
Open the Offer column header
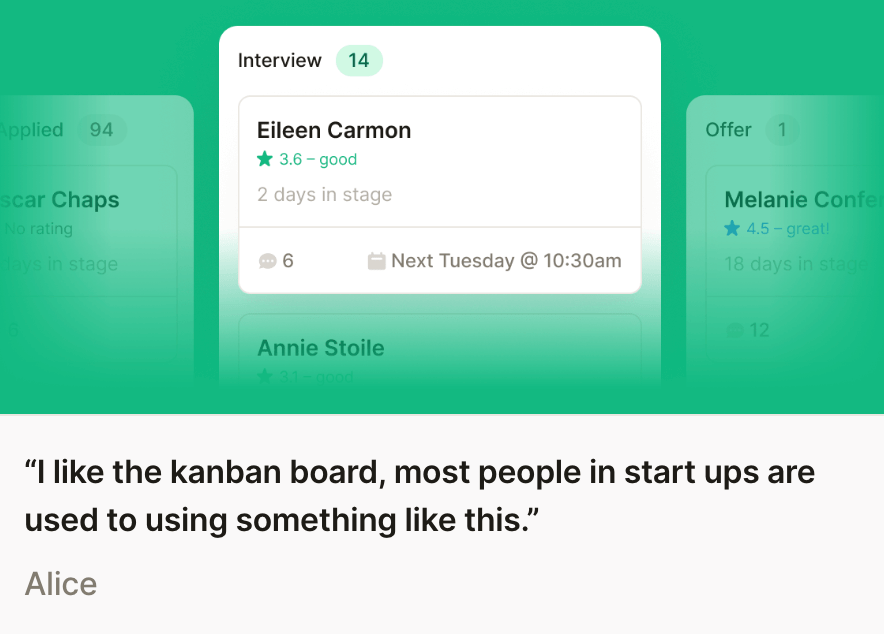tap(728, 130)
